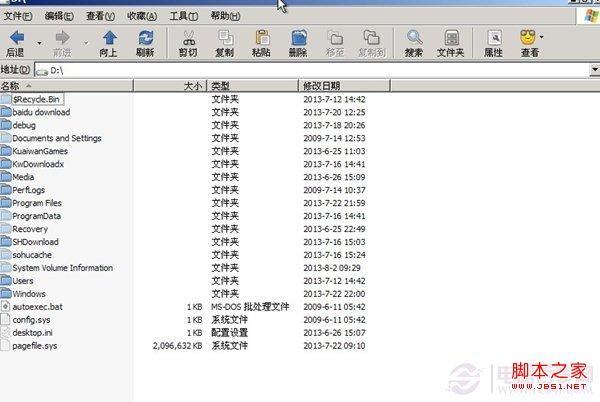600x402 pixels.
Task: Select the pagefile.sys file
Action: point(35,346)
